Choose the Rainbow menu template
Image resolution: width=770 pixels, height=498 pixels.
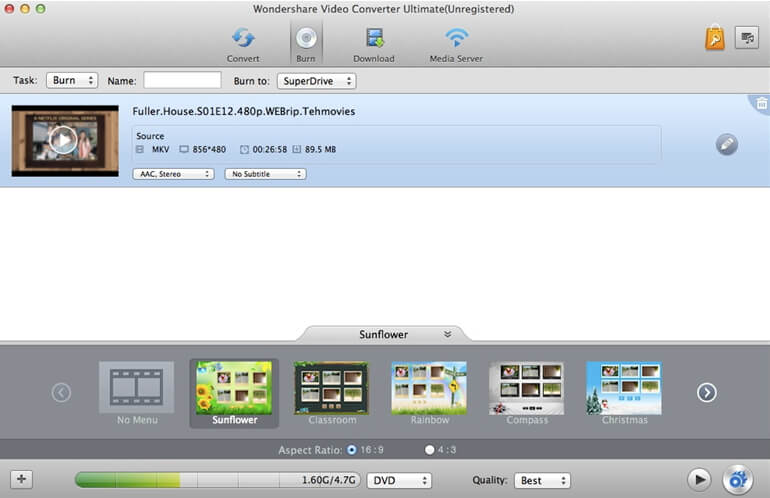point(429,393)
